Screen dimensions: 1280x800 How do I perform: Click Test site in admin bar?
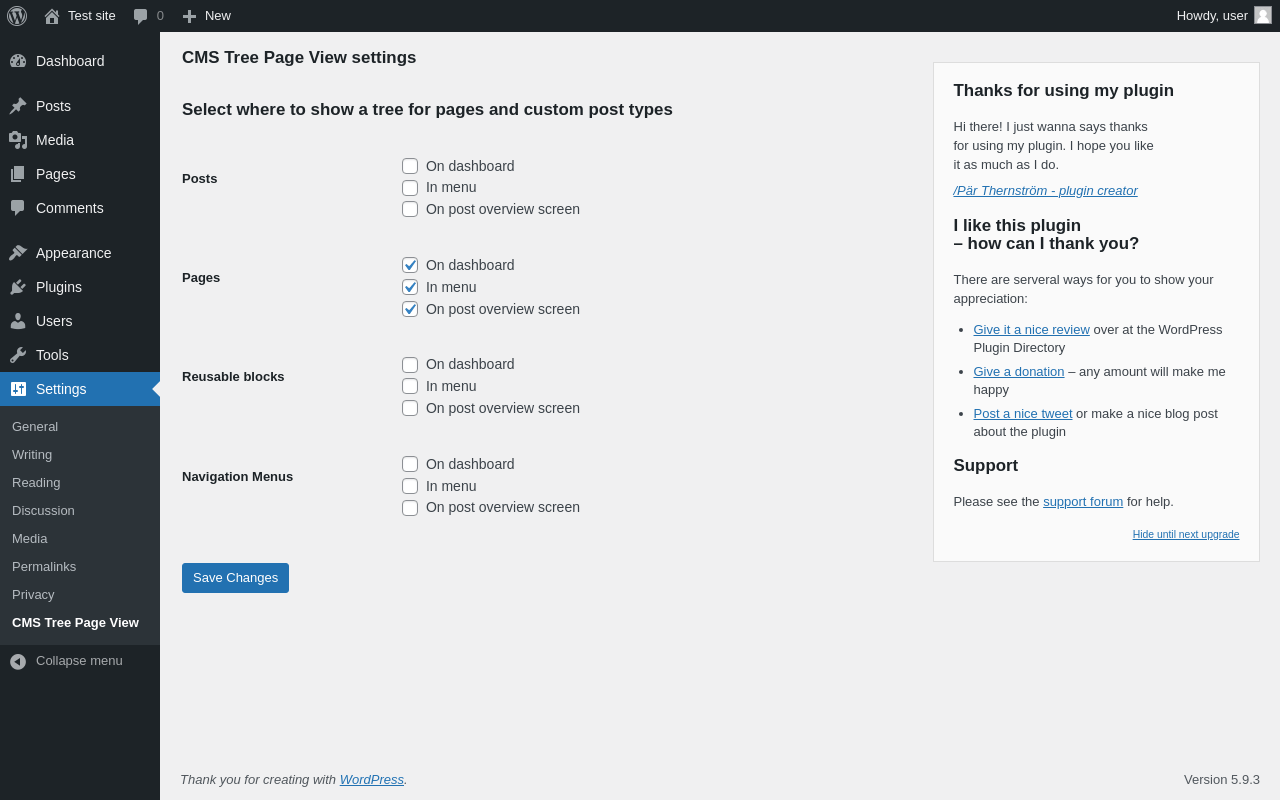point(92,16)
